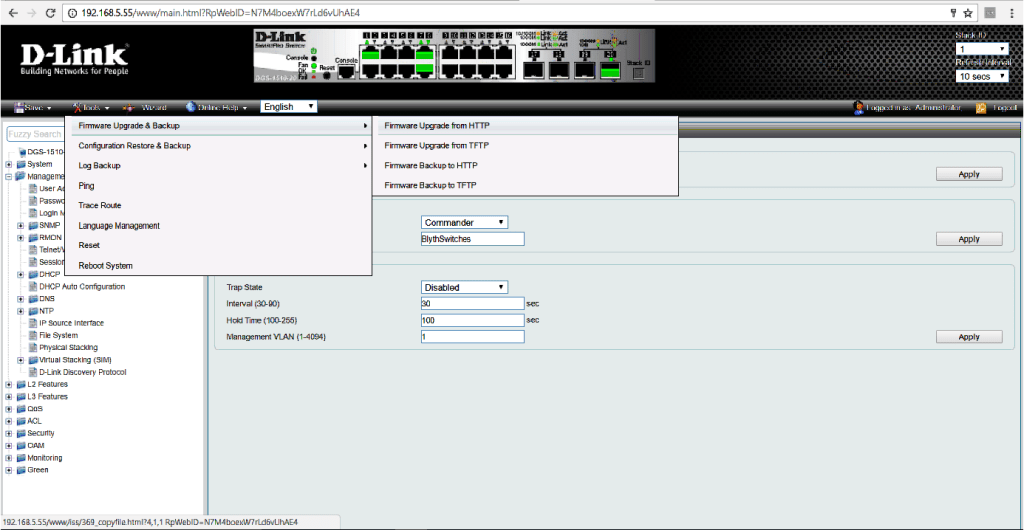Open the Refresh Interval dropdown
The height and width of the screenshot is (530, 1024).
pos(982,76)
